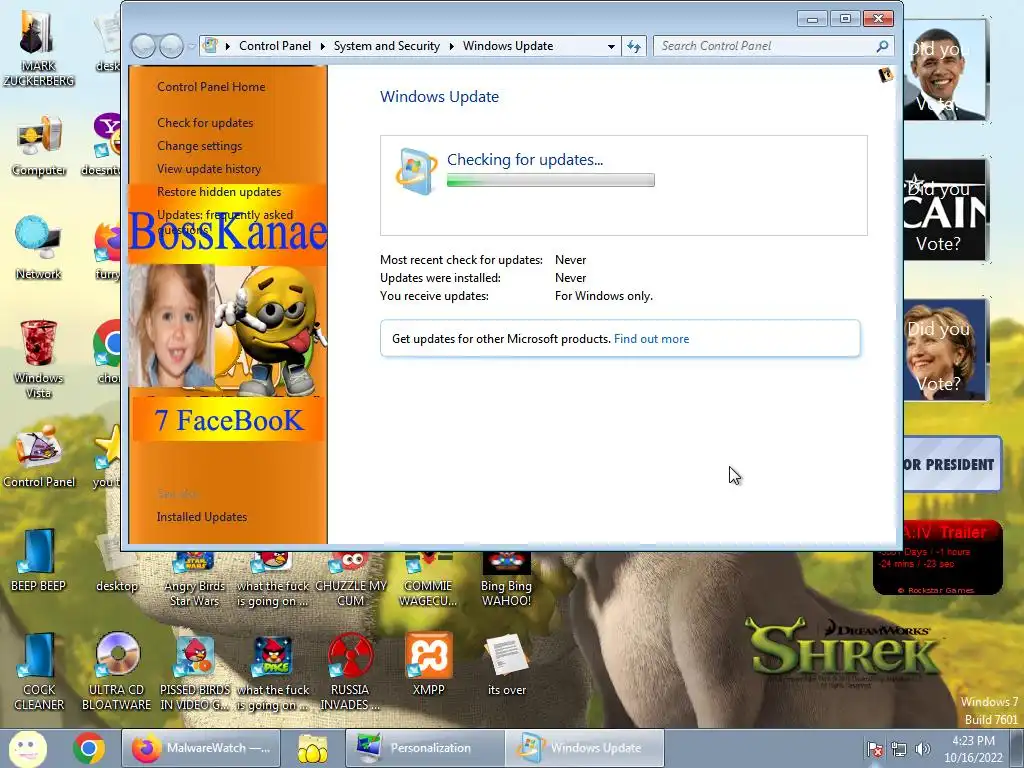
Task: Launch RUSSIA INVADES desktop shortcut
Action: (350, 671)
